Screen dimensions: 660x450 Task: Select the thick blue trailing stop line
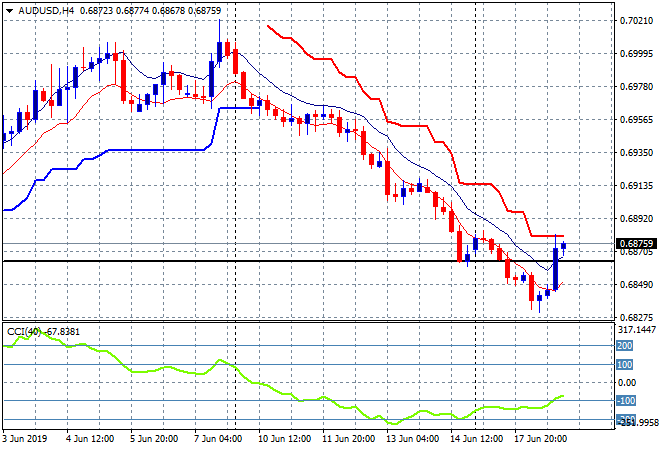pos(156,150)
